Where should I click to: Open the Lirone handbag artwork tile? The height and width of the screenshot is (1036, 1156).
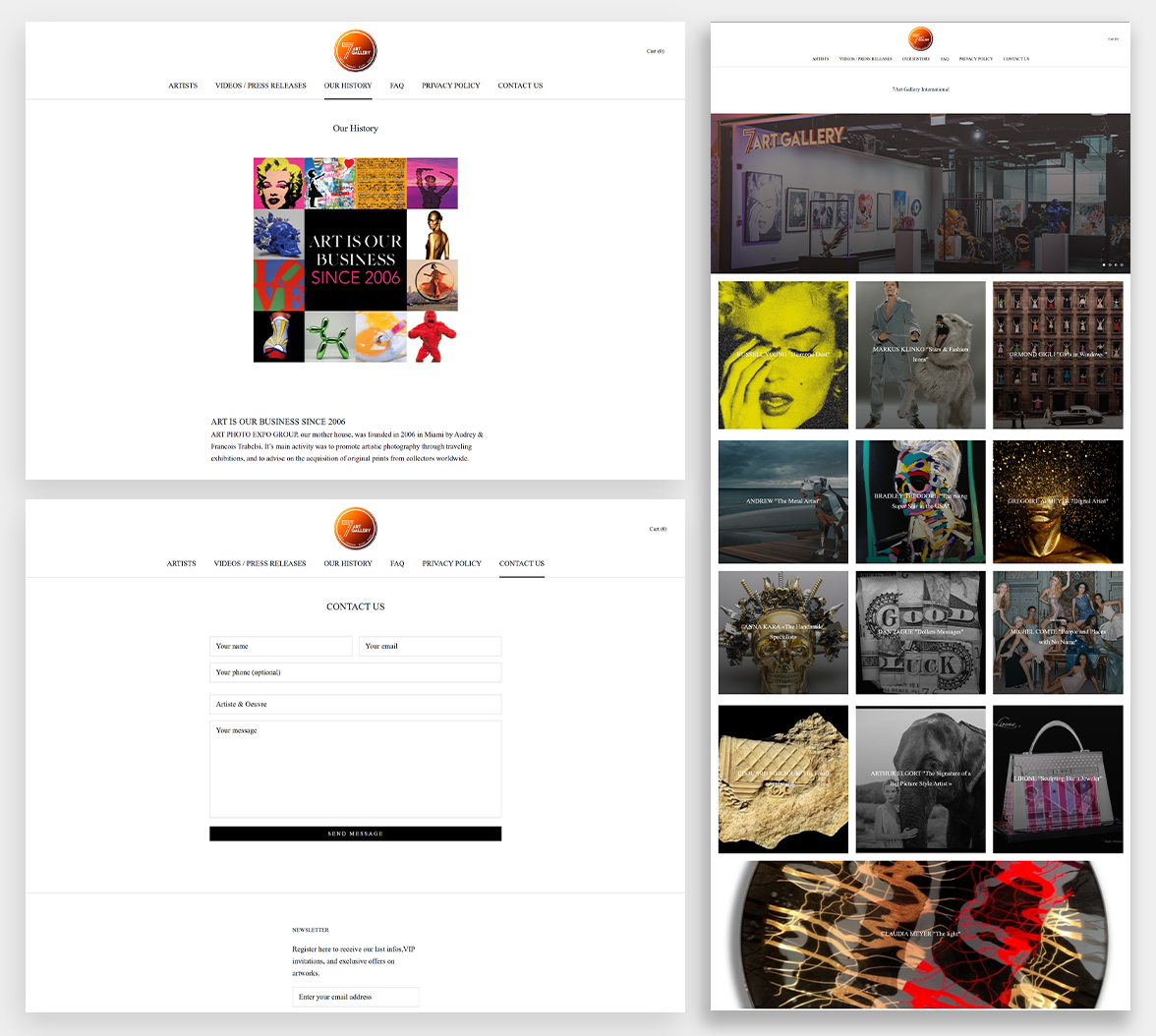(x=1058, y=778)
